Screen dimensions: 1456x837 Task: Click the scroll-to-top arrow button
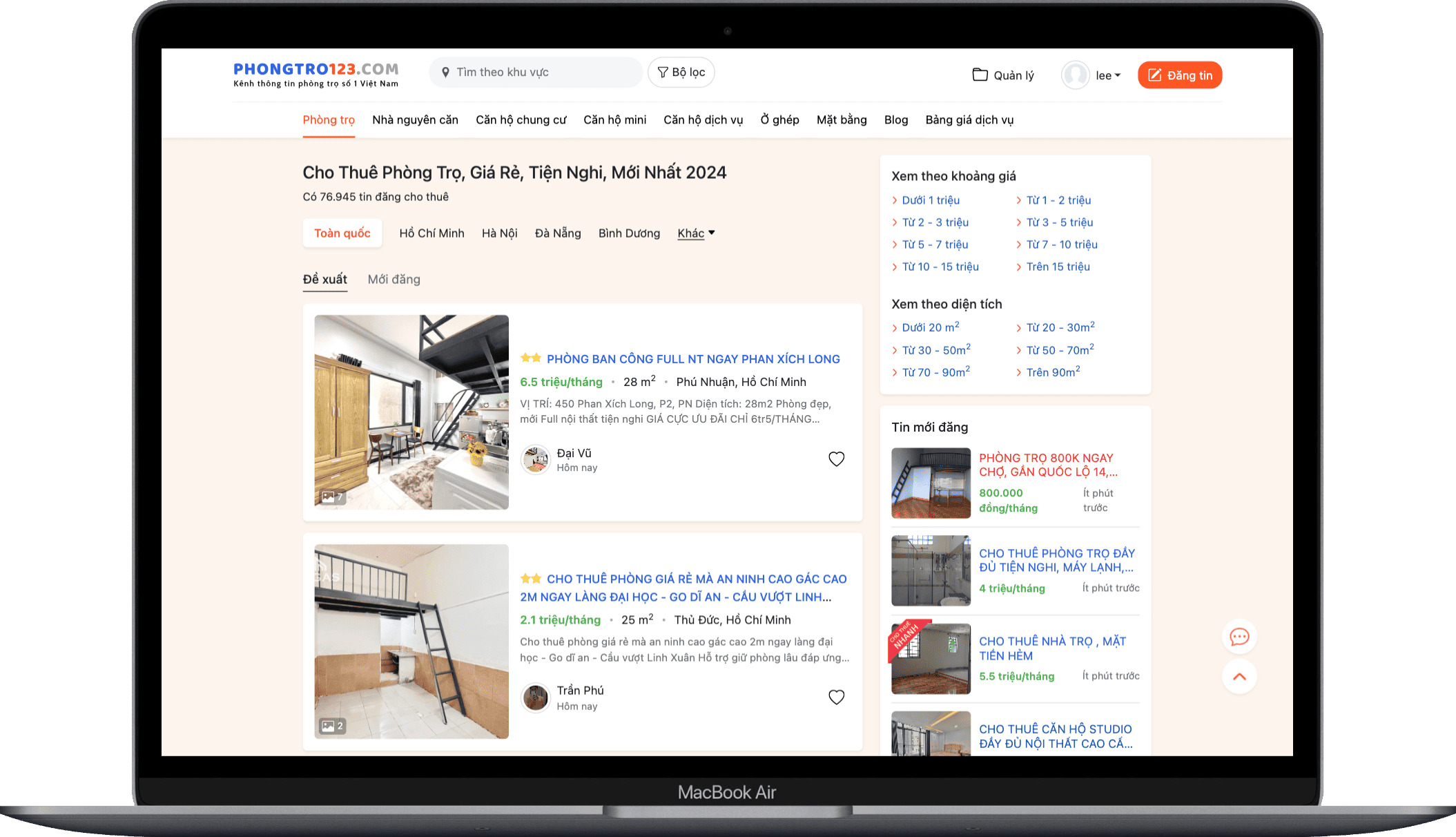pos(1239,677)
